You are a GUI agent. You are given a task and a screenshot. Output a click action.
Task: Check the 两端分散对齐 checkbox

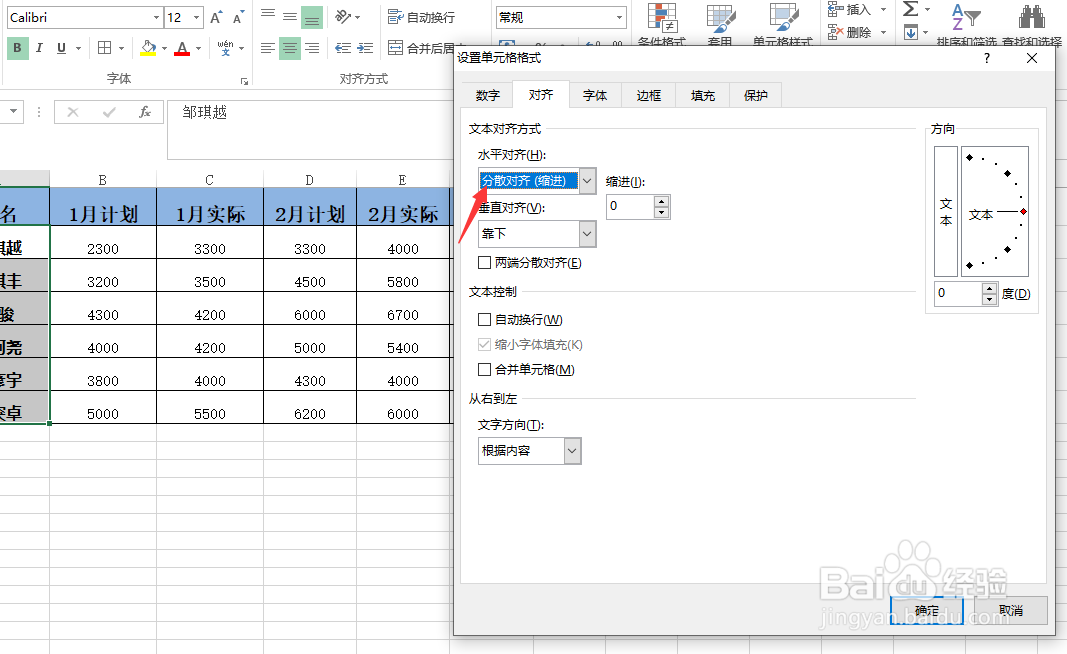coord(485,263)
